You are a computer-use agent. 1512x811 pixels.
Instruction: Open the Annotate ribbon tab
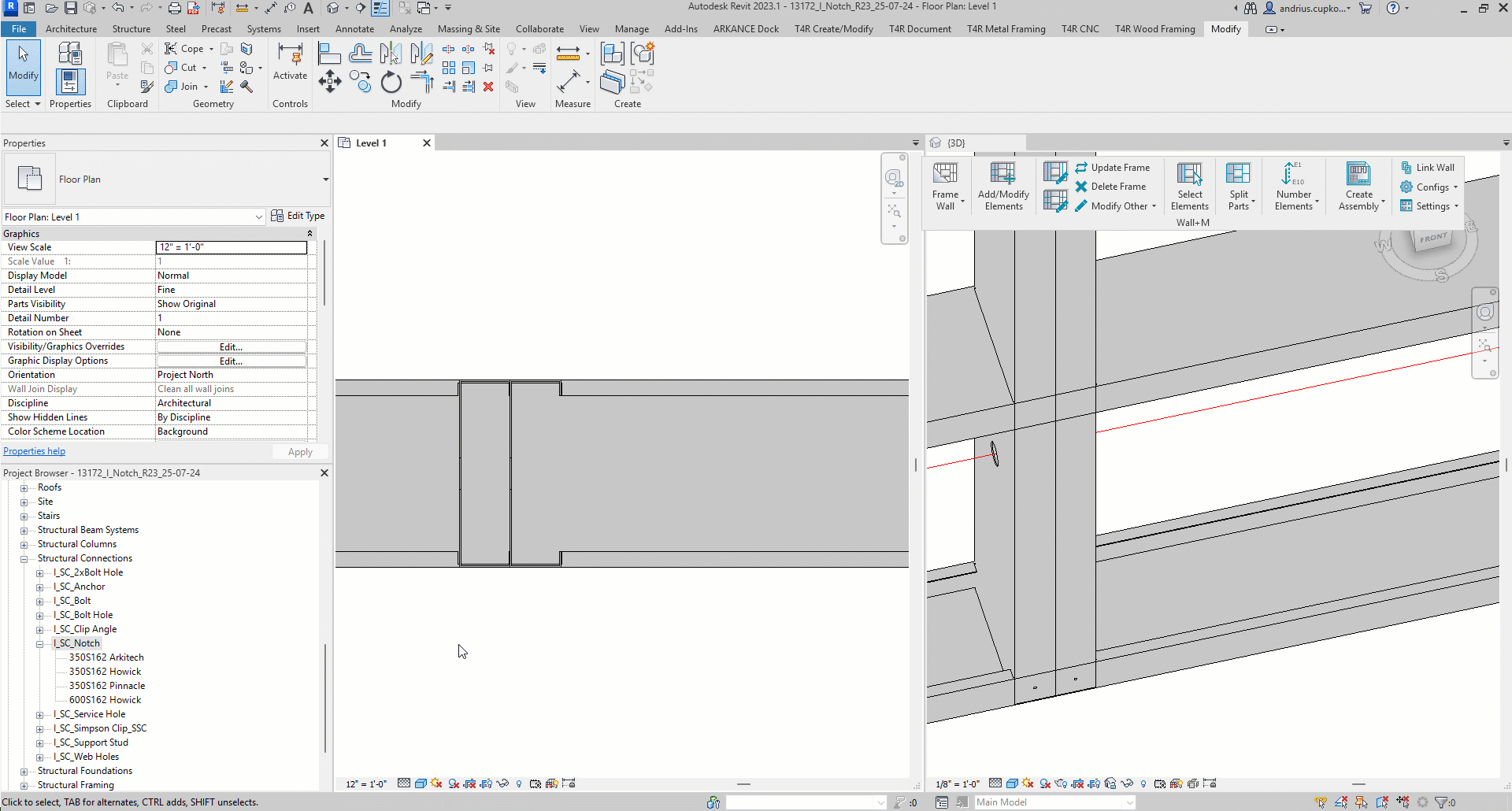coord(354,29)
